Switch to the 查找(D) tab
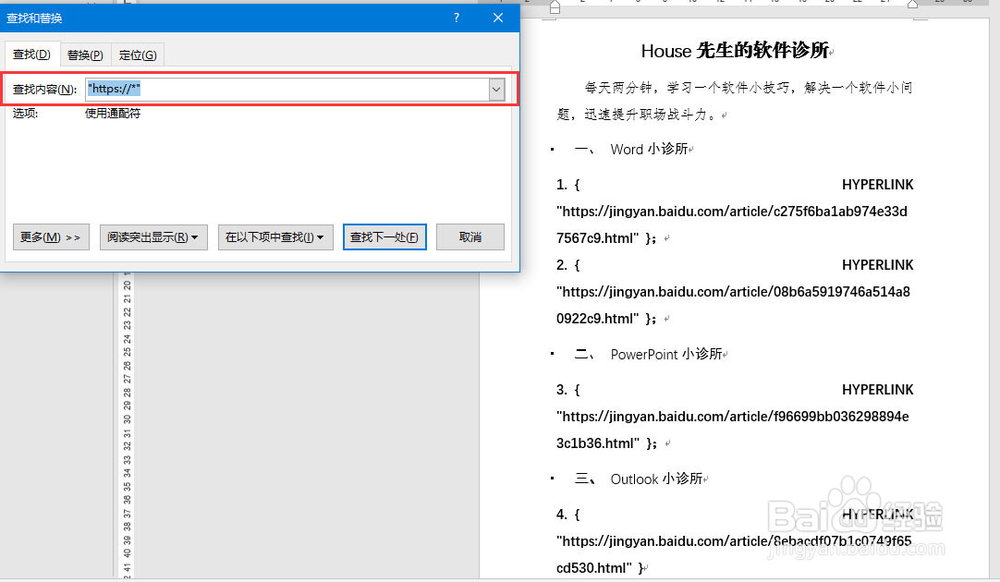 (x=32, y=54)
